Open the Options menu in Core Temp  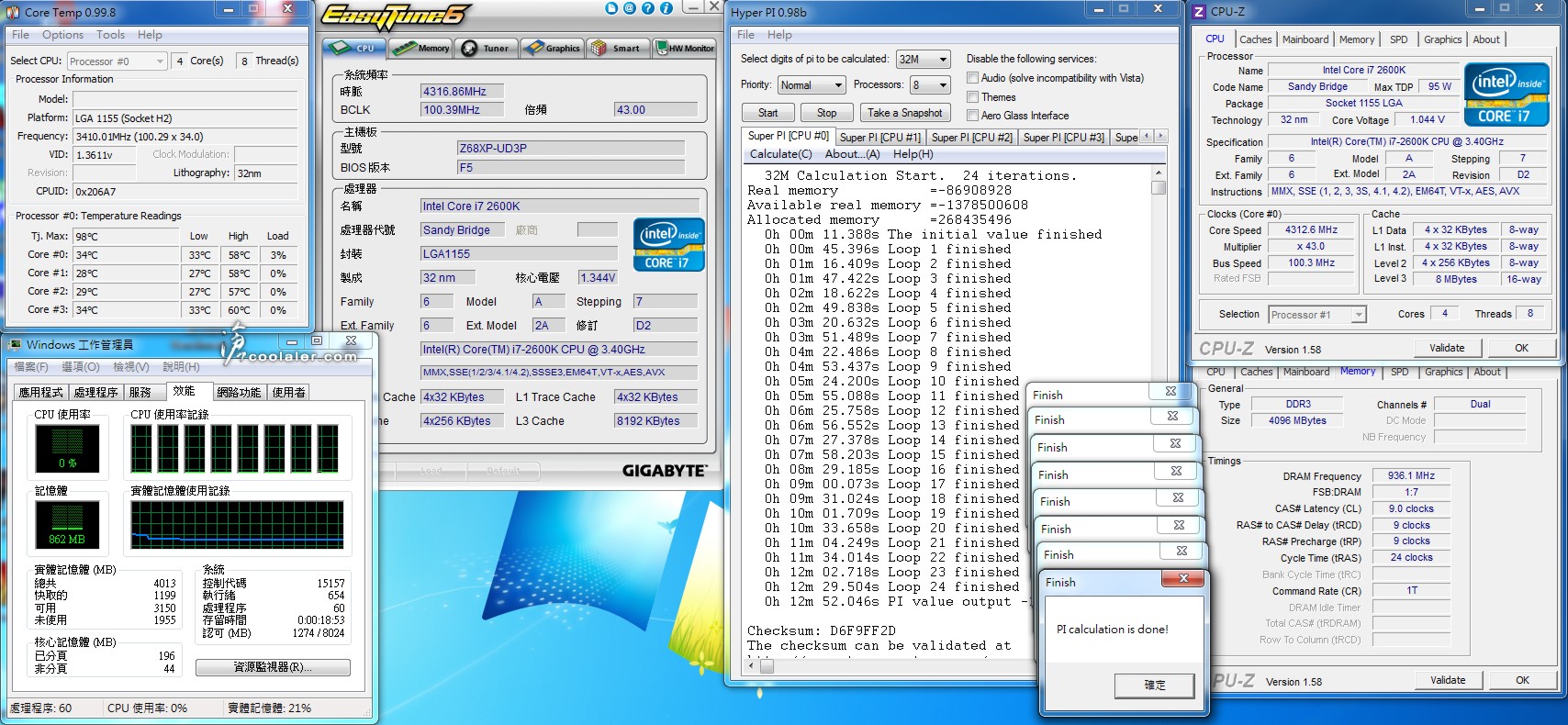click(x=62, y=35)
